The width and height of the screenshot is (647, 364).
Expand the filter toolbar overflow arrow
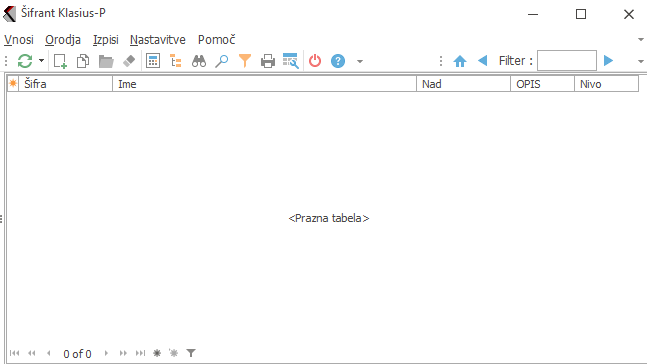point(641,61)
